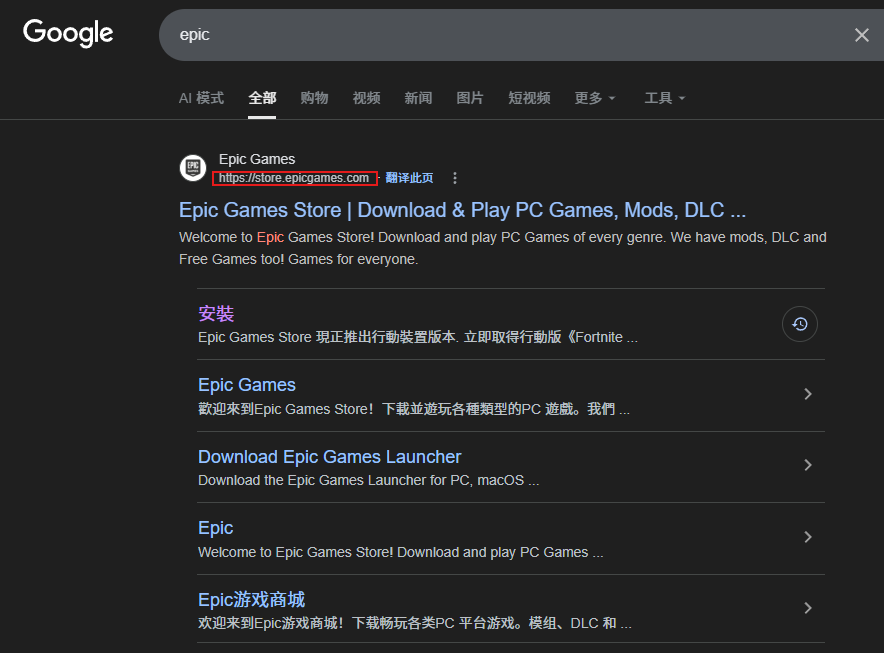The image size is (884, 653).
Task: Open the Epic sitelink
Action: point(215,528)
